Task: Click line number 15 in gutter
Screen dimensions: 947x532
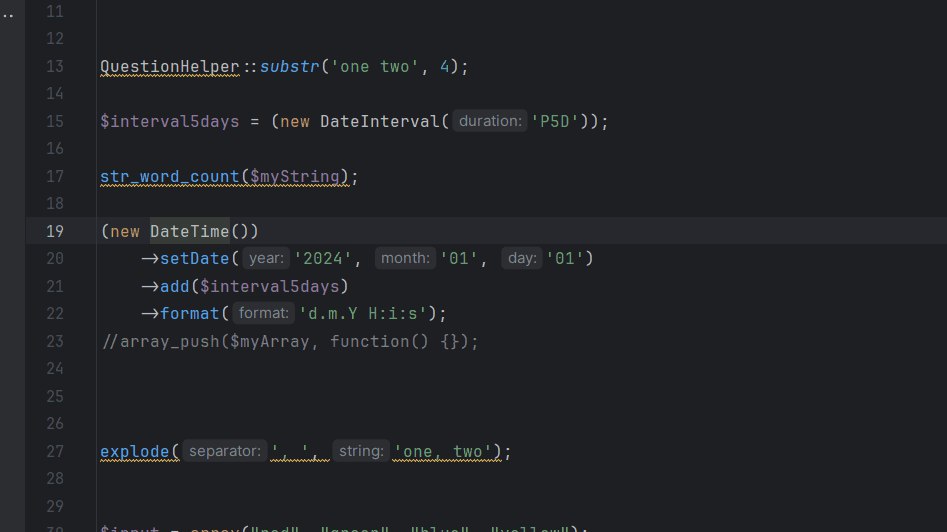Action: pos(54,121)
